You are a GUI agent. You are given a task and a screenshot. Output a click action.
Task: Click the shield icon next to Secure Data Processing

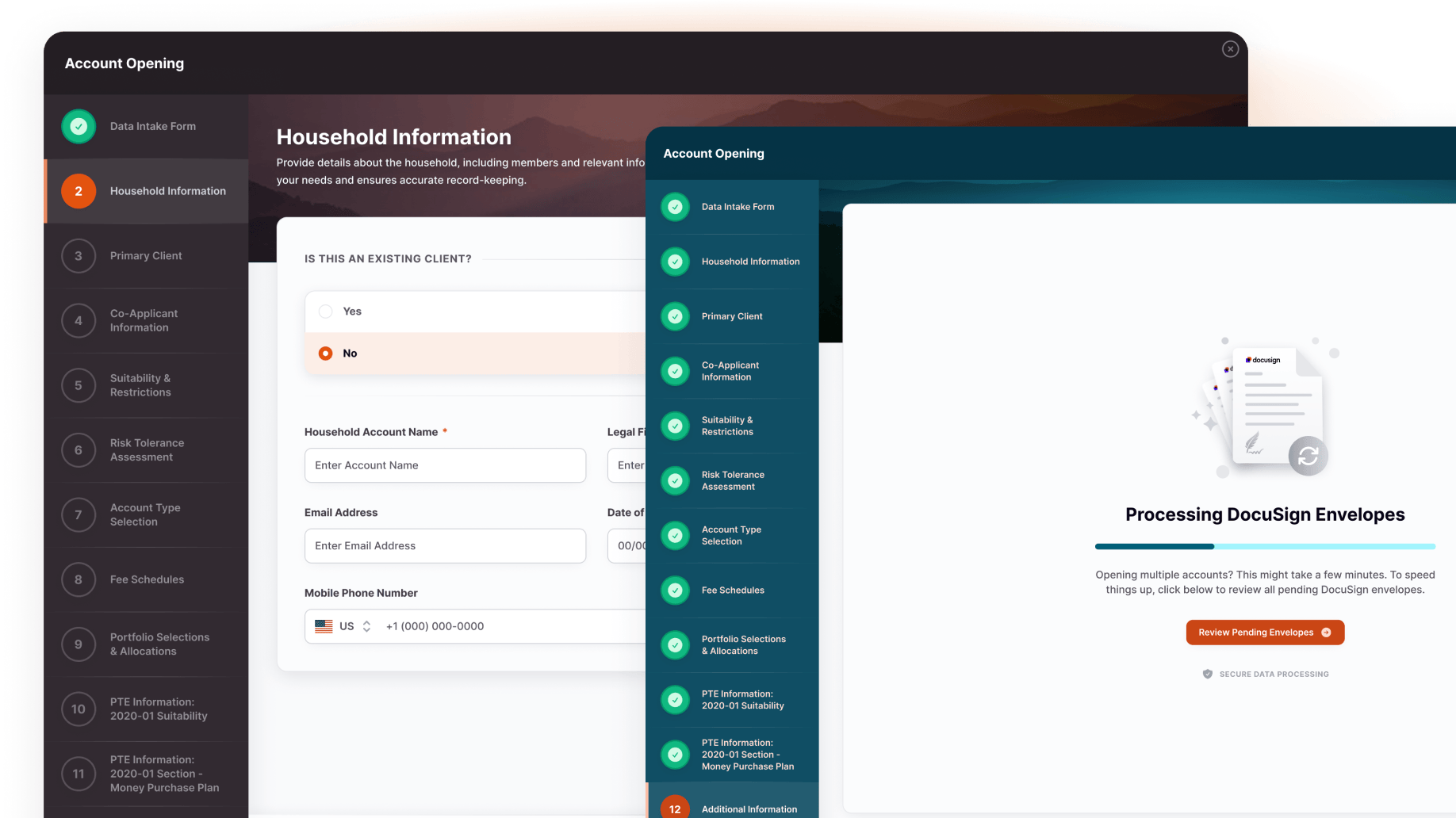[1207, 675]
